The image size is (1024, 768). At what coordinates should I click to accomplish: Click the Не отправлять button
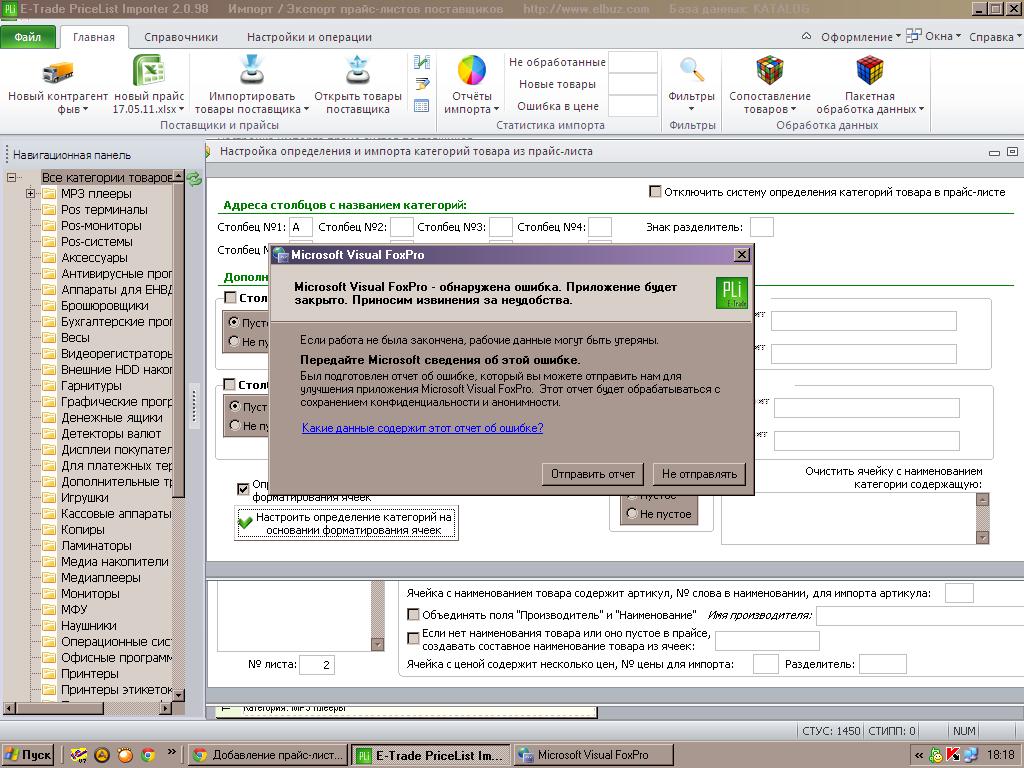(x=699, y=474)
